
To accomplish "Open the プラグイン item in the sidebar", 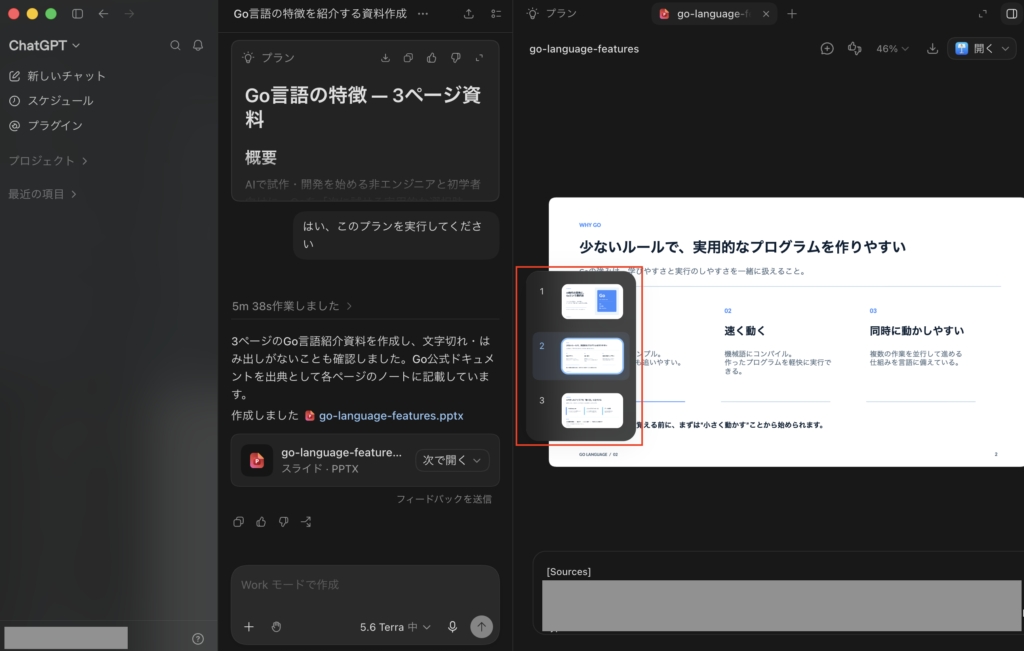I will coord(46,125).
